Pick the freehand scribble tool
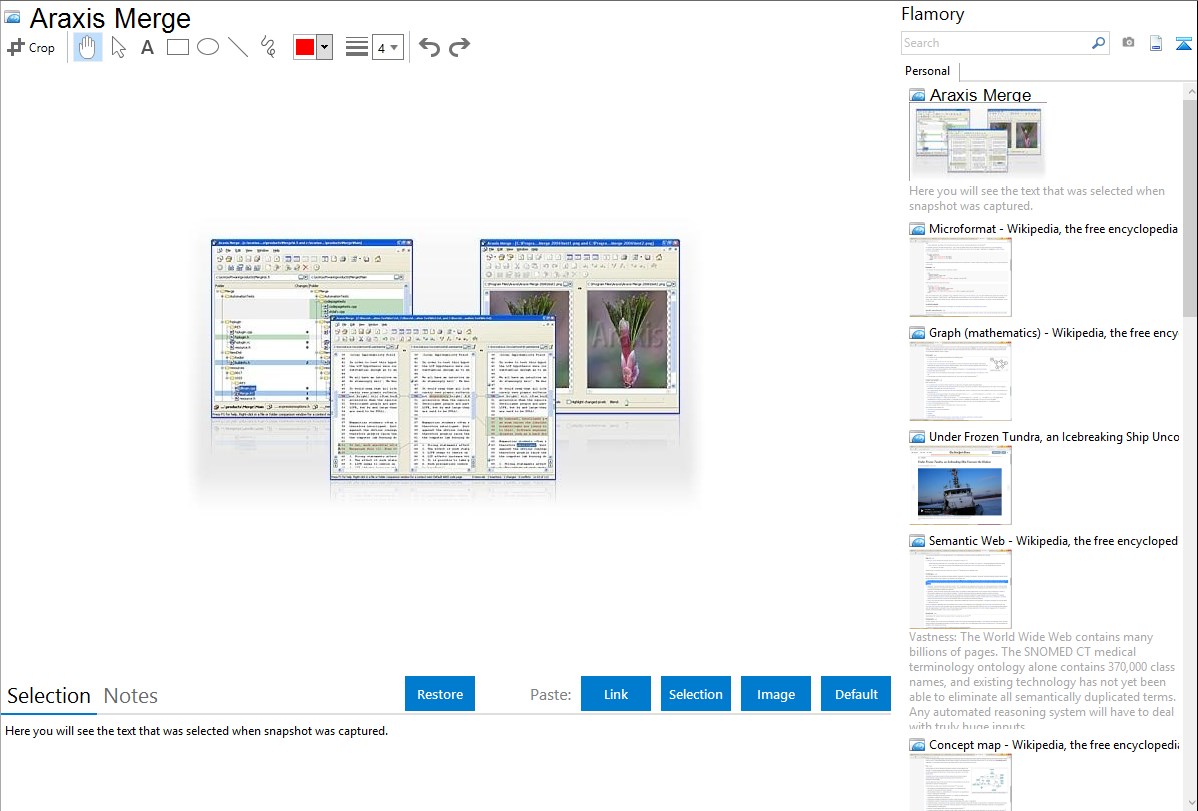Viewport: 1198px width, 811px height. [268, 47]
